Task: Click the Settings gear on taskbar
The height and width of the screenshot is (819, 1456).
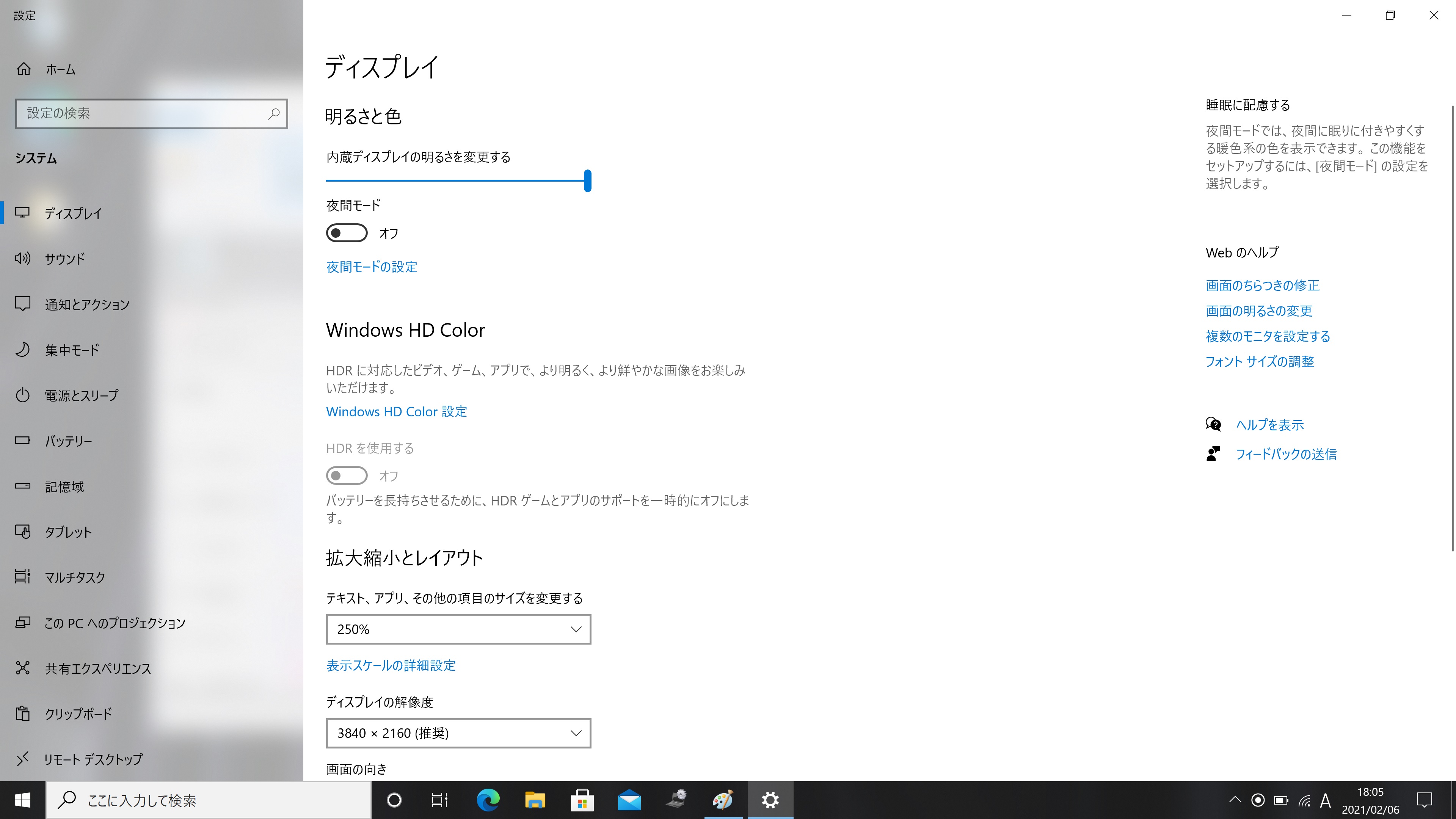Action: pos(770,800)
